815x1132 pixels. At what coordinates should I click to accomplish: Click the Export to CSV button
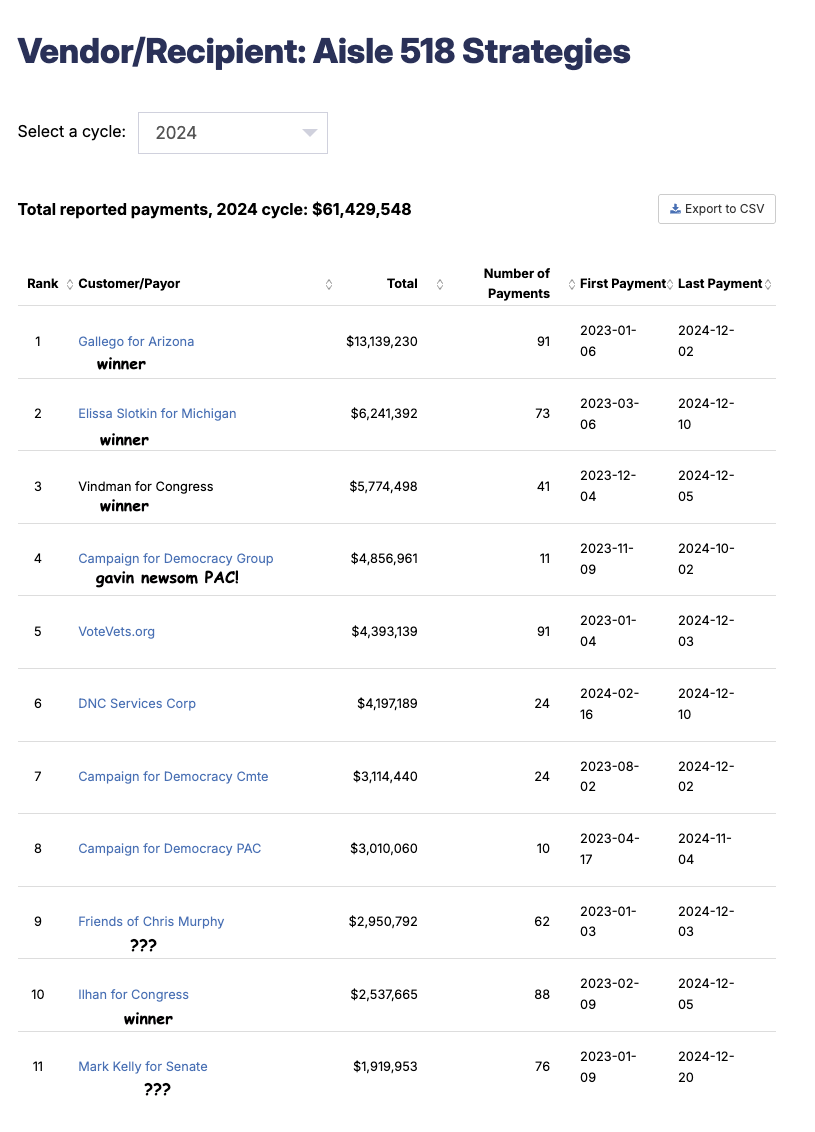pyautogui.click(x=716, y=209)
